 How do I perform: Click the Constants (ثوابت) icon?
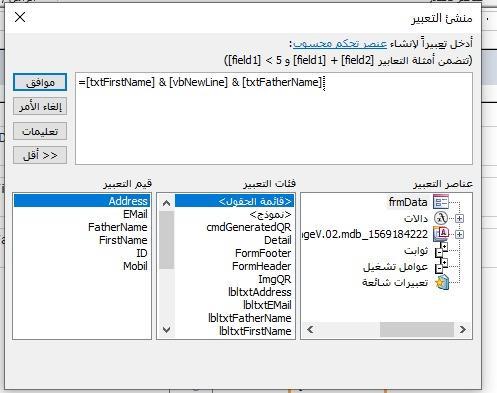pyautogui.click(x=441, y=250)
